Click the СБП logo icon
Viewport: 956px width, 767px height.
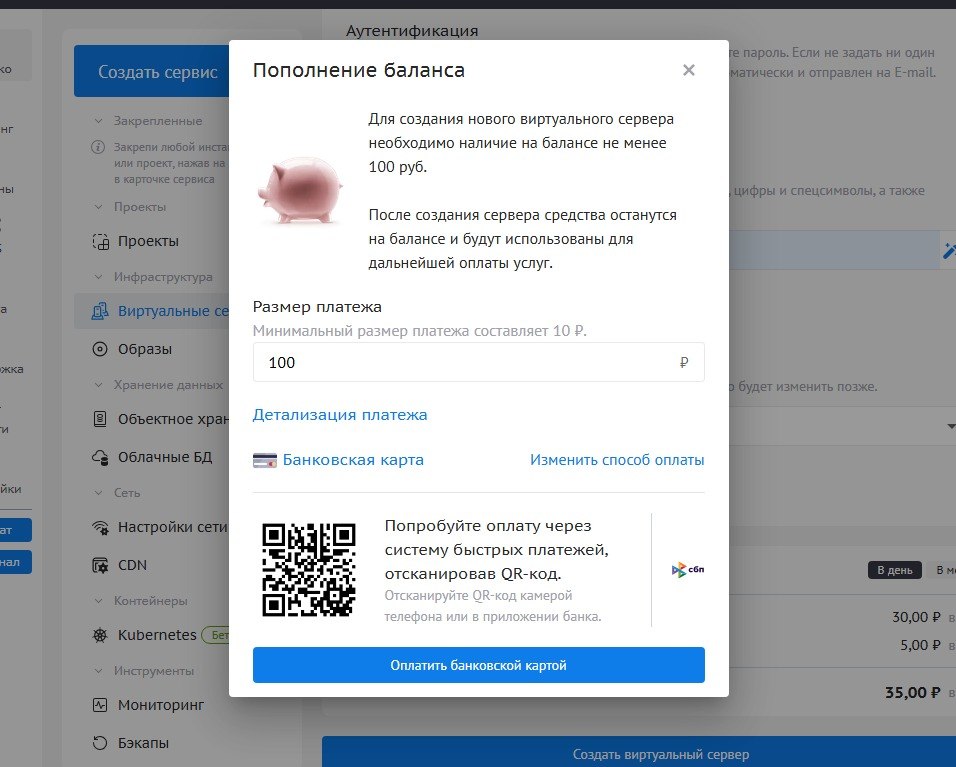[688, 570]
